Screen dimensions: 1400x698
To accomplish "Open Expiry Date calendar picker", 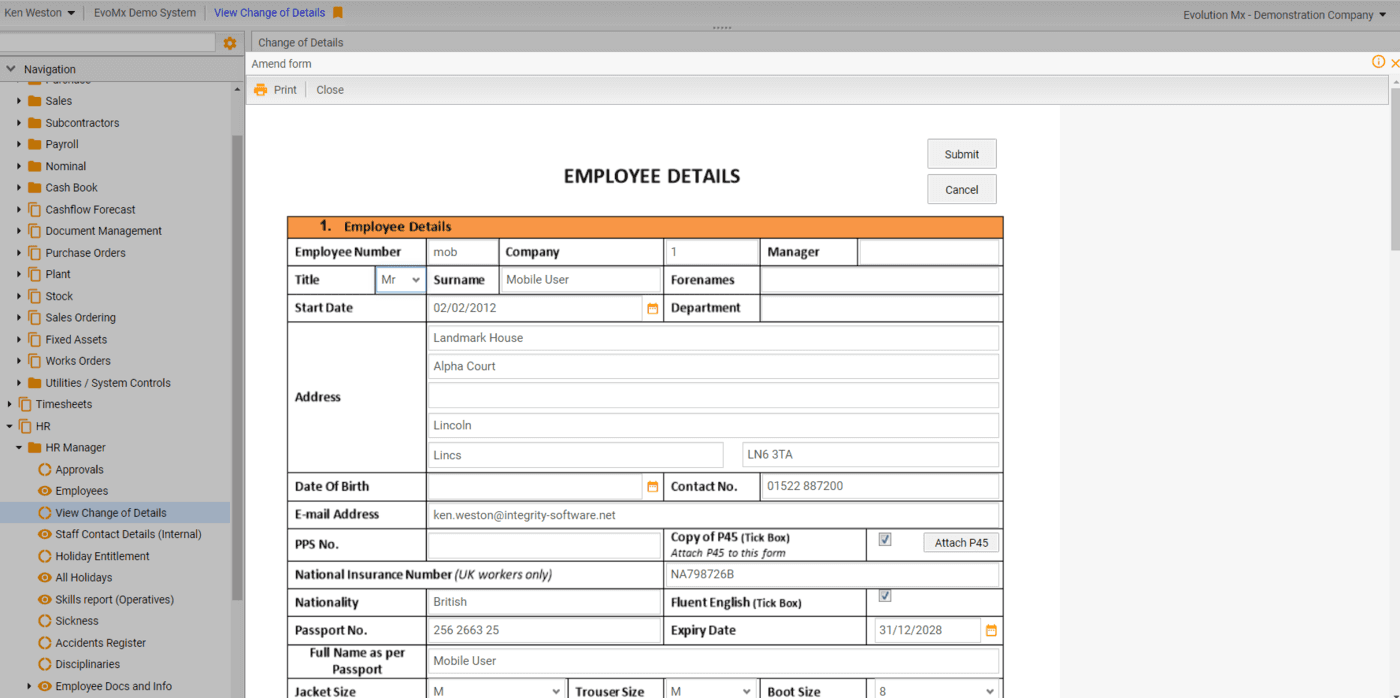I will tap(991, 631).
